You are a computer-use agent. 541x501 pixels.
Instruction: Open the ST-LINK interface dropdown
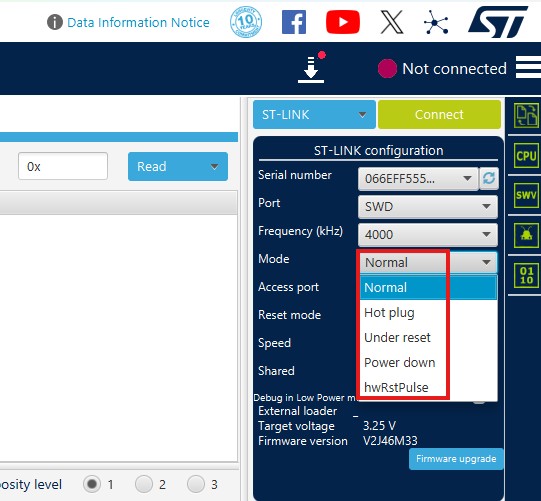314,115
